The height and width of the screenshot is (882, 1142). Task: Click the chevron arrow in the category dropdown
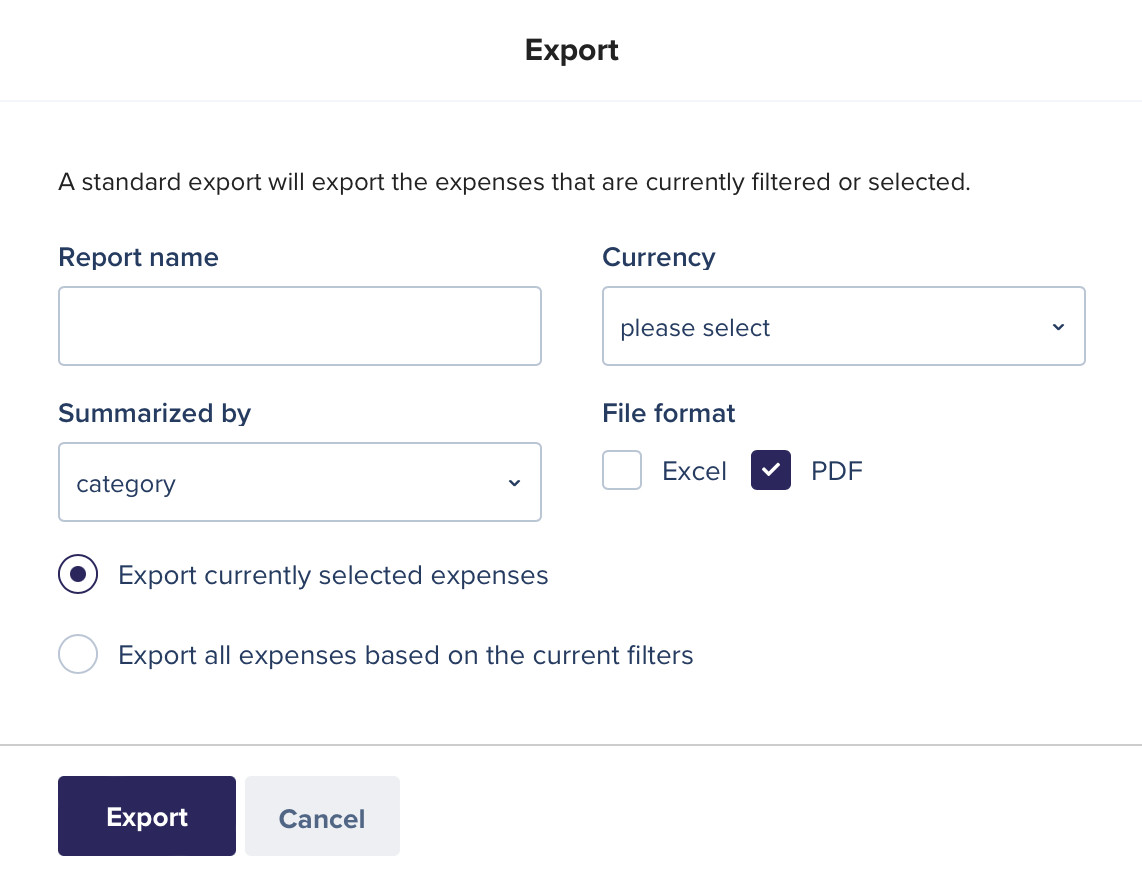click(514, 483)
